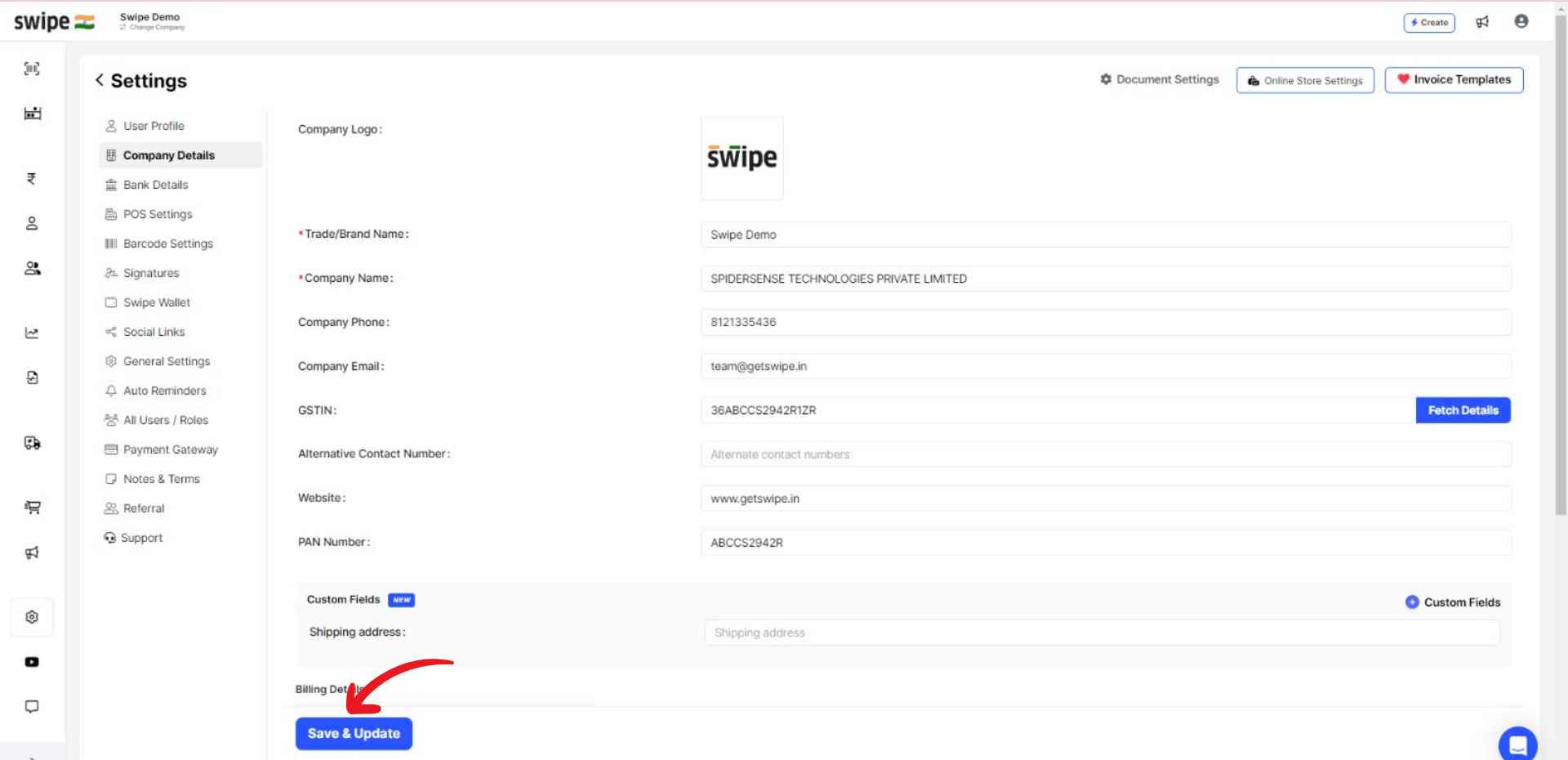Click Fetch Details for GSTIN

1463,410
